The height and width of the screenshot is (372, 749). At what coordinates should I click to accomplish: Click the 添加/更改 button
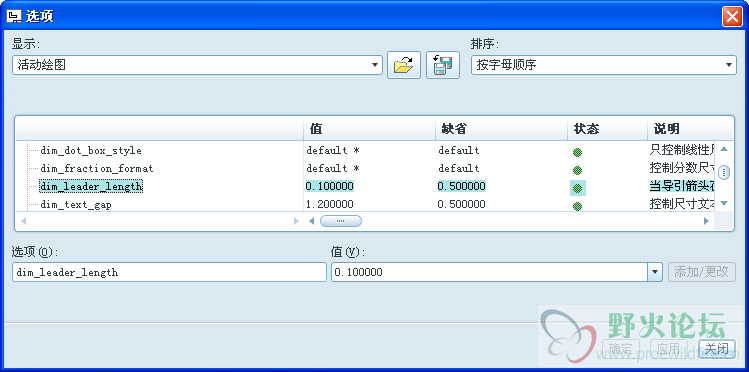(x=701, y=272)
